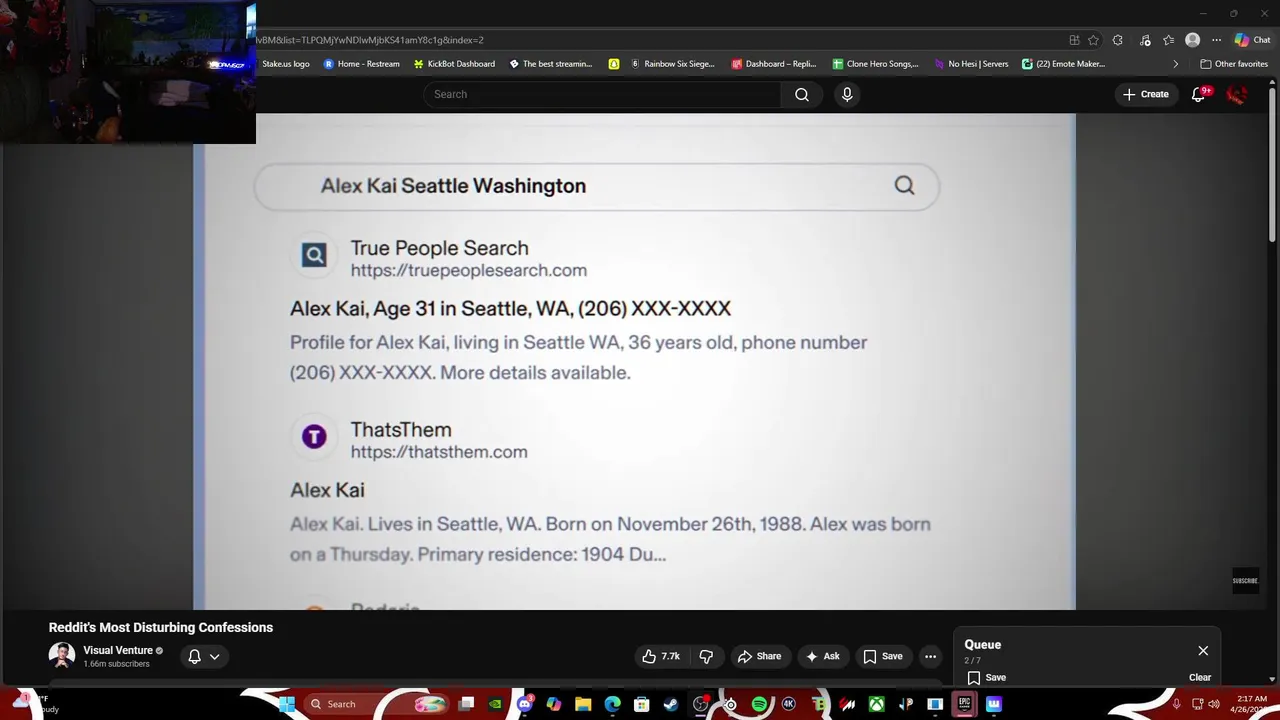Open YouTube notifications bell with 9+ badge

point(1199,94)
